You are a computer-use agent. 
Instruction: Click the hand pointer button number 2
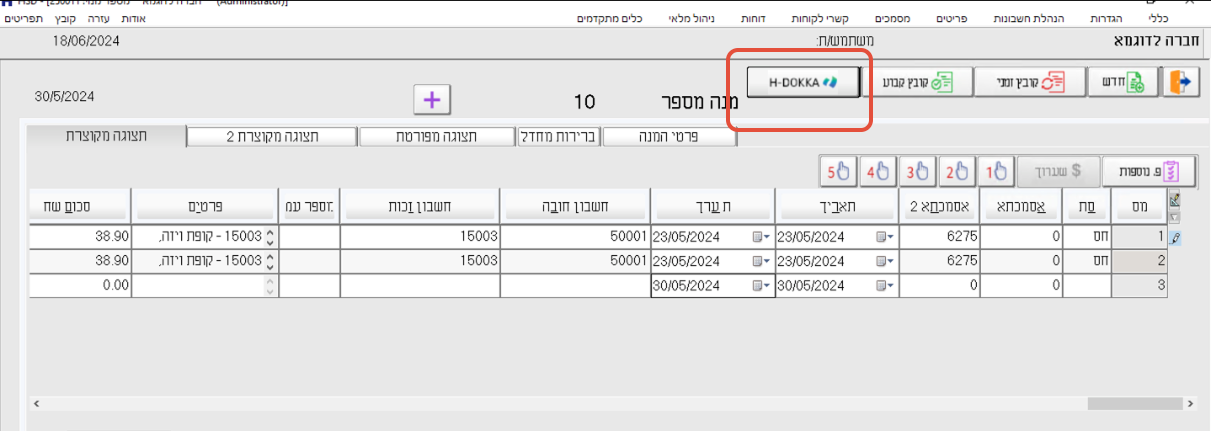point(955,171)
